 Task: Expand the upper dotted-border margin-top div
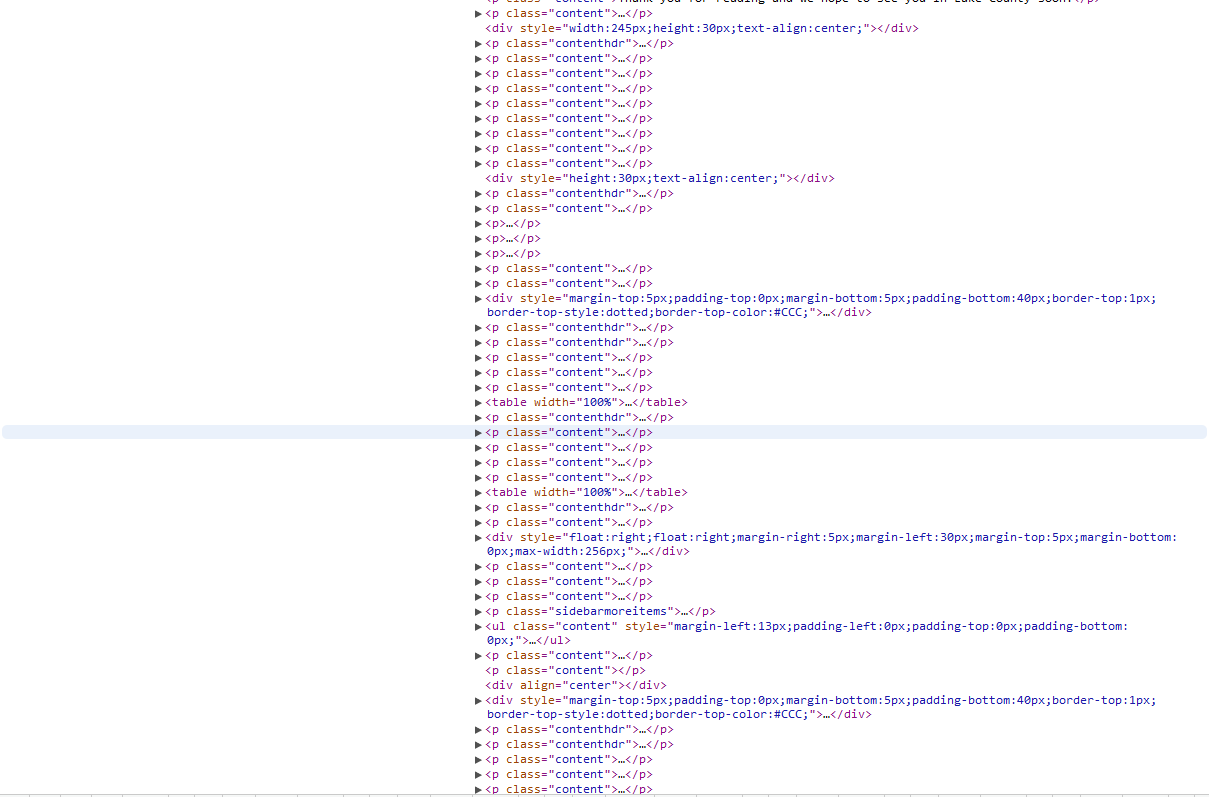click(478, 298)
